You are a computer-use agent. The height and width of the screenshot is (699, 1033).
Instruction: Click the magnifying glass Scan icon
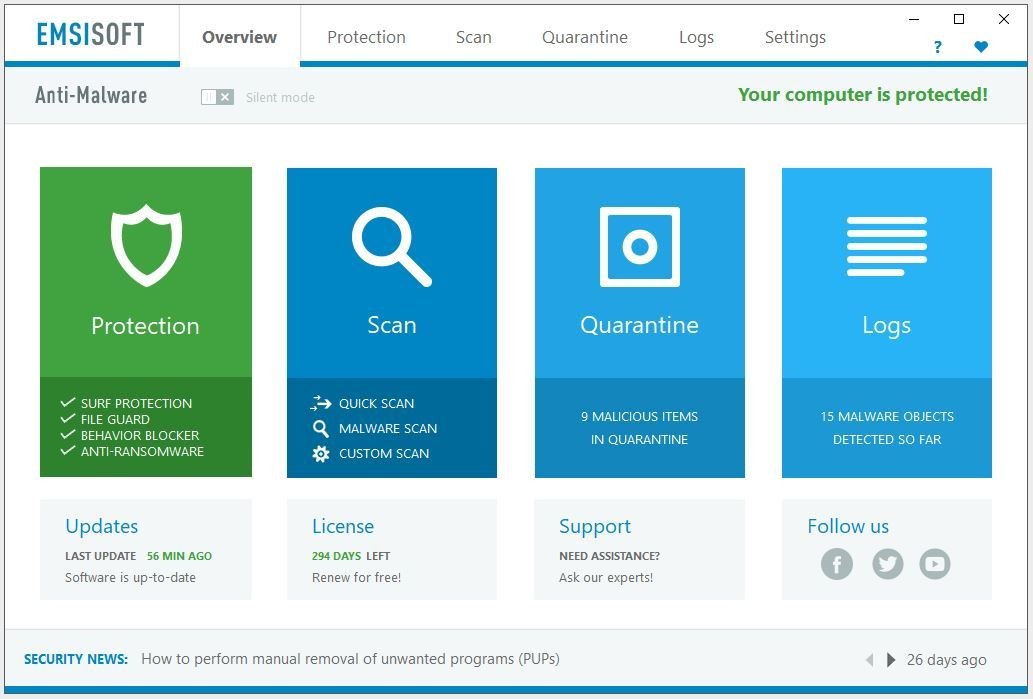(391, 246)
